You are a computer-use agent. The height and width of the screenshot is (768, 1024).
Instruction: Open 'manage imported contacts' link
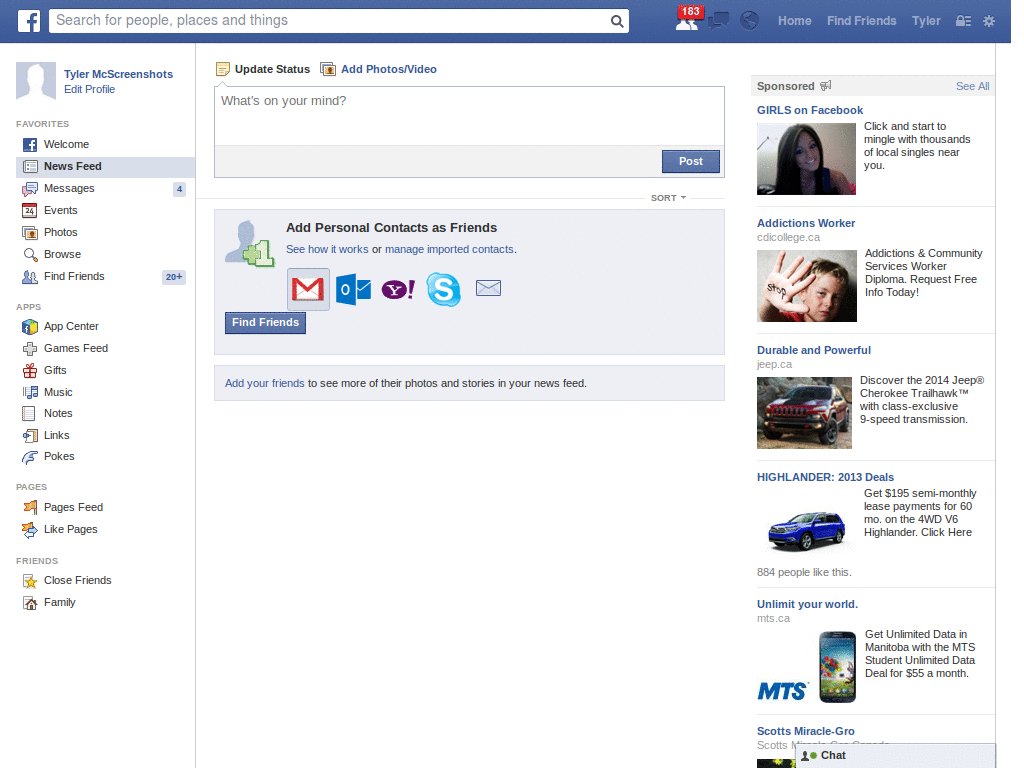pyautogui.click(x=449, y=249)
